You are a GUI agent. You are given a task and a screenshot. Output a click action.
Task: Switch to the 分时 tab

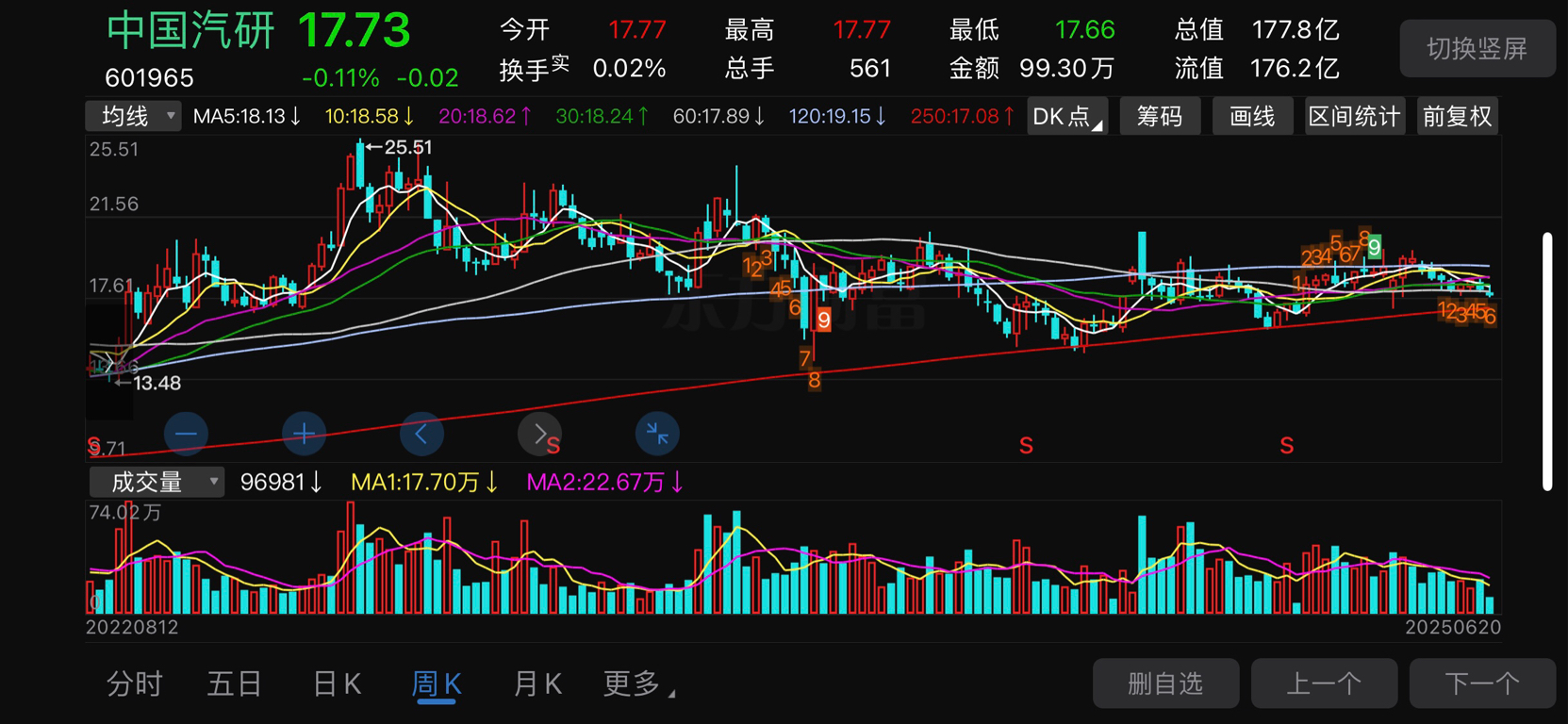point(135,684)
